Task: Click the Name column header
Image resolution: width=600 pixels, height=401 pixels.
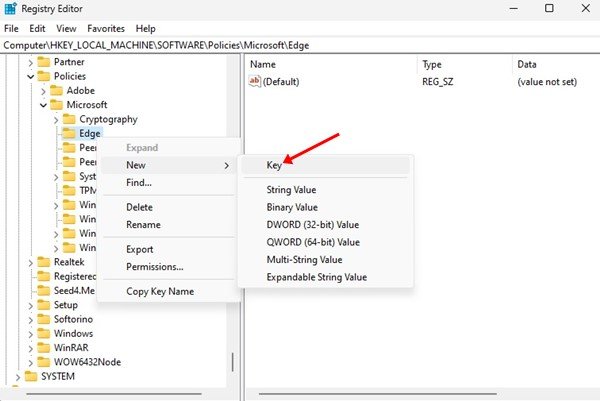Action: [x=332, y=64]
